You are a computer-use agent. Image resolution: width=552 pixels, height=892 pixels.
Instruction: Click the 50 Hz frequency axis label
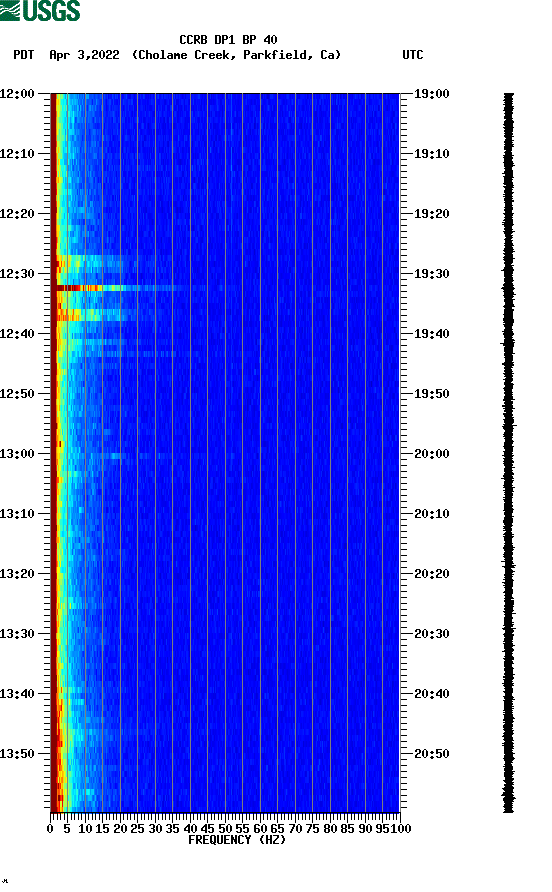click(225, 829)
